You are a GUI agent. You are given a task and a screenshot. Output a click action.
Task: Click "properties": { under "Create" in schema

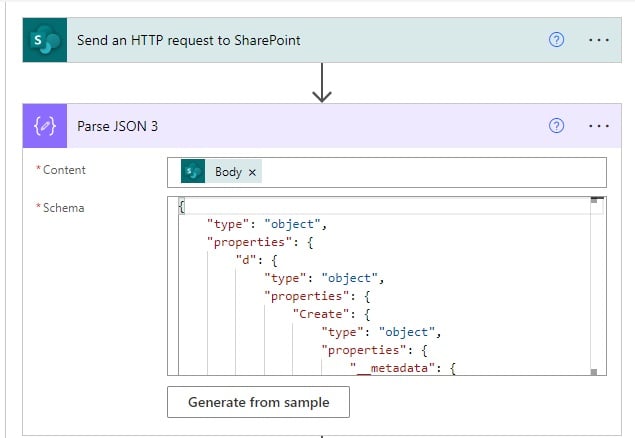click(375, 350)
